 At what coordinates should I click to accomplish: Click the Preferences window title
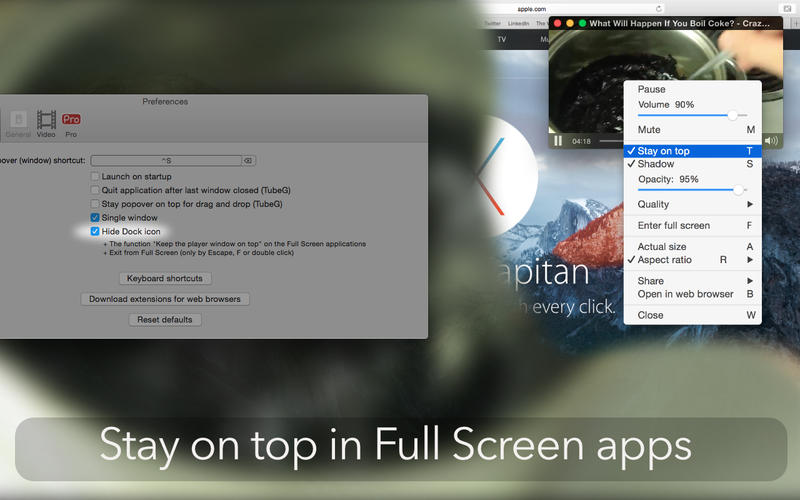click(x=165, y=102)
